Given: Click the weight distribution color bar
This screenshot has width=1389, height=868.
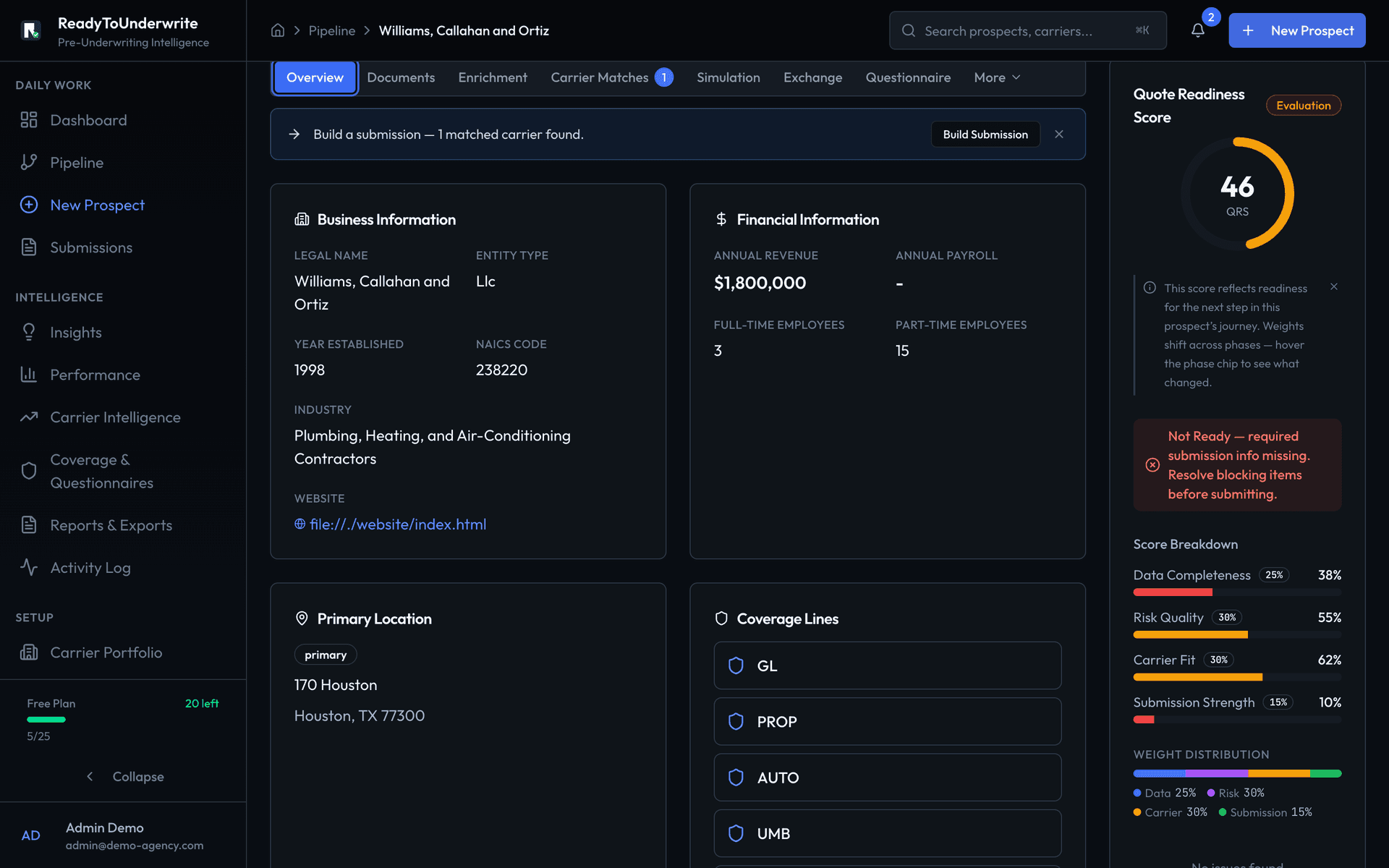Looking at the screenshot, I should click(x=1237, y=773).
